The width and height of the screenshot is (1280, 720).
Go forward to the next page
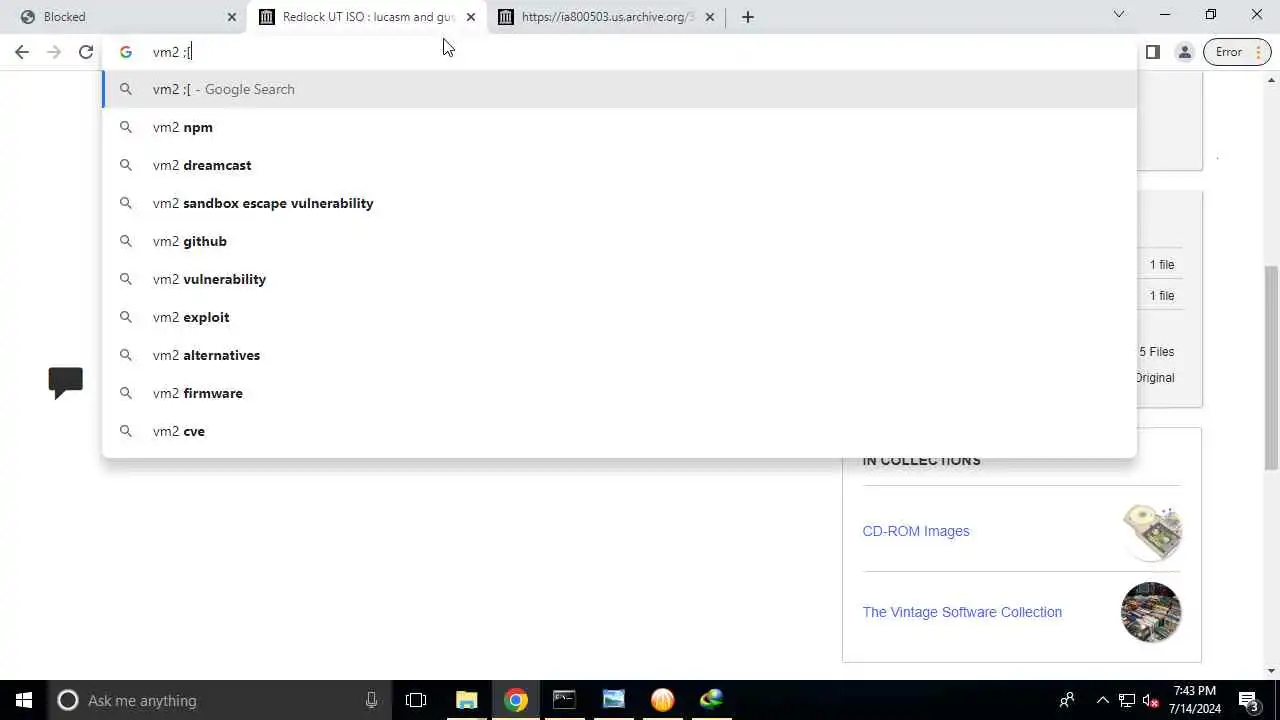55,52
